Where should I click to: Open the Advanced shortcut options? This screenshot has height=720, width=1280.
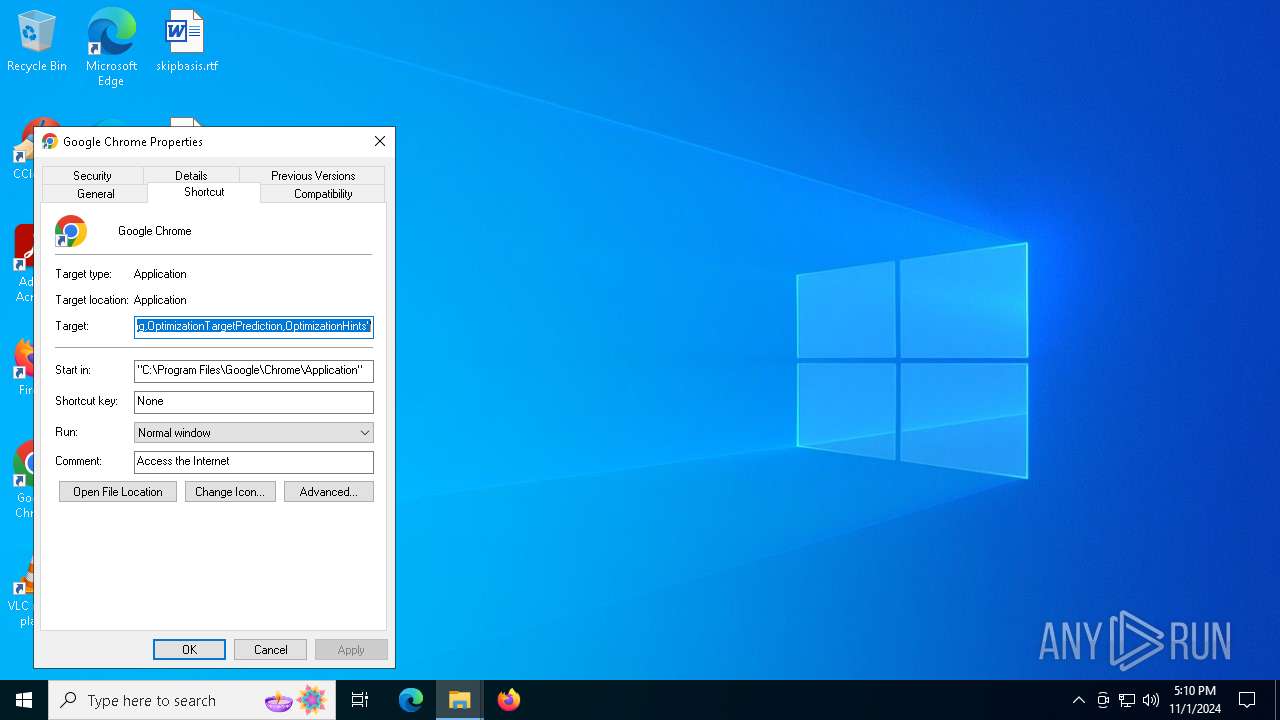click(x=329, y=492)
